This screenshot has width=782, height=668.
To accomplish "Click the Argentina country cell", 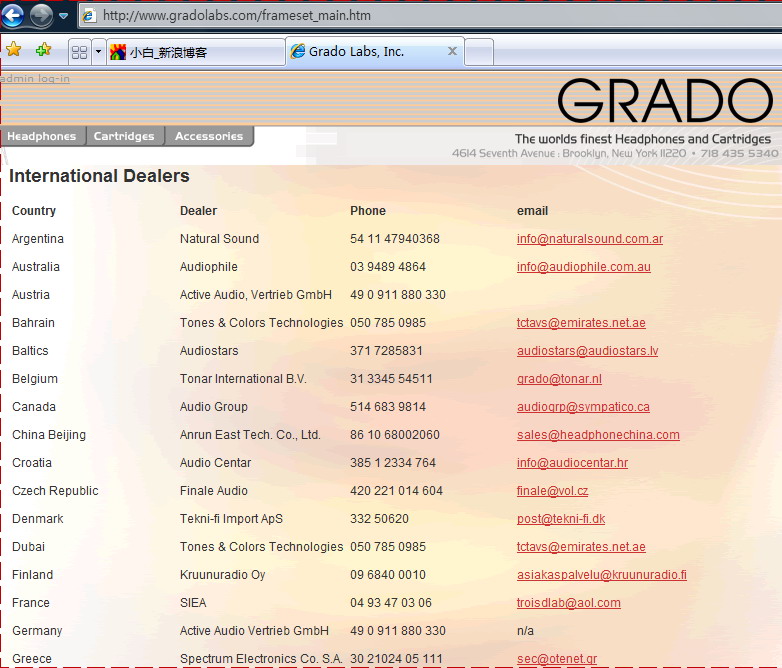I will 38,239.
